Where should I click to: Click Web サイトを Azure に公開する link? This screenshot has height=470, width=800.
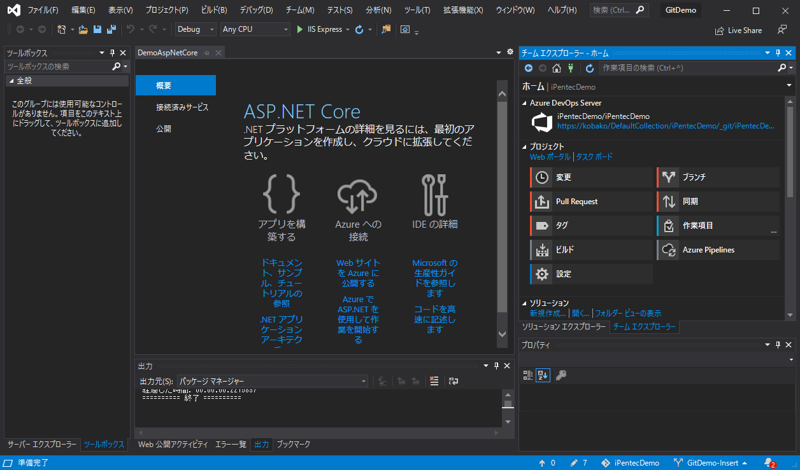(x=358, y=273)
